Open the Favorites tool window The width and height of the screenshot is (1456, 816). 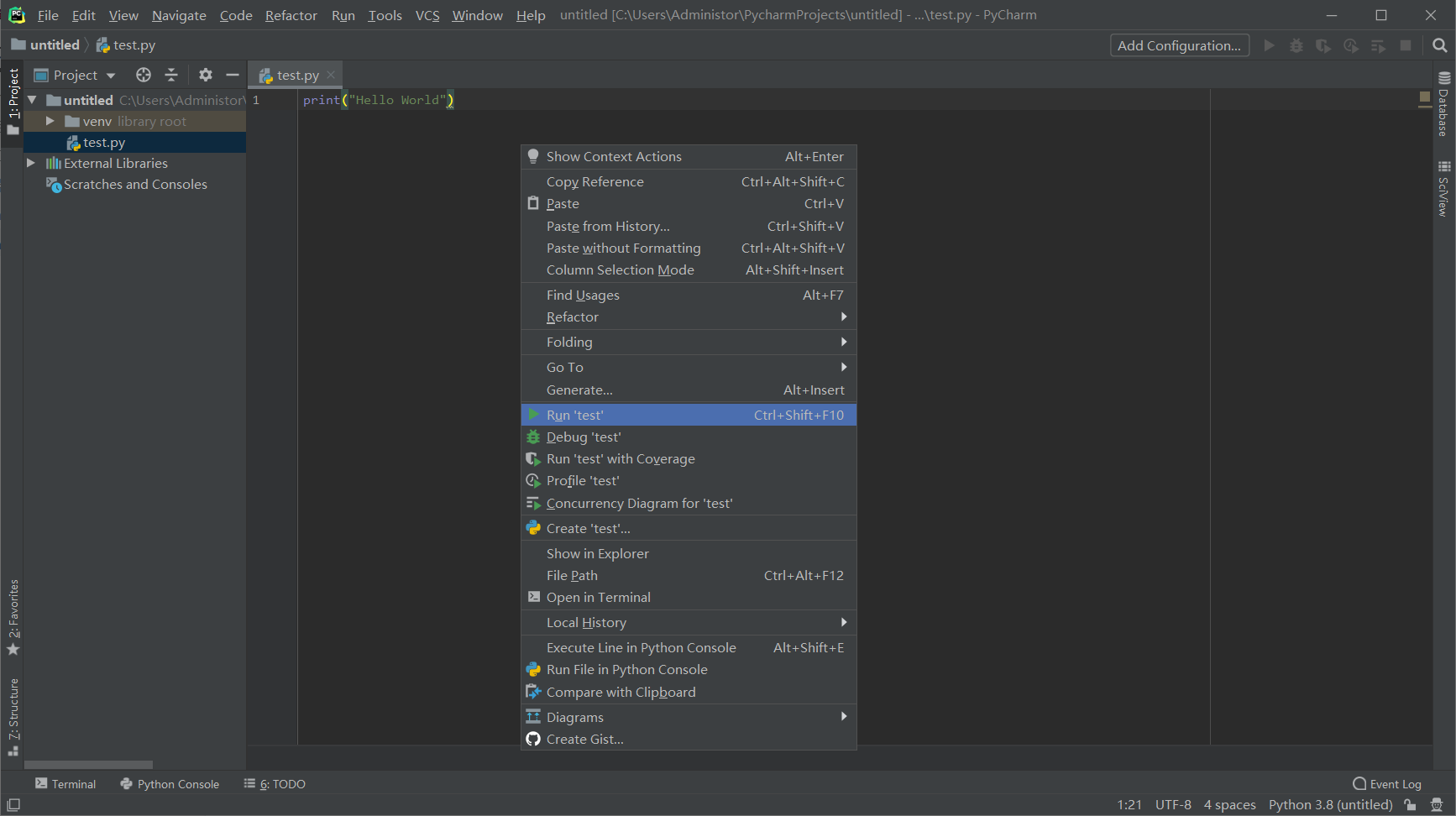13,617
